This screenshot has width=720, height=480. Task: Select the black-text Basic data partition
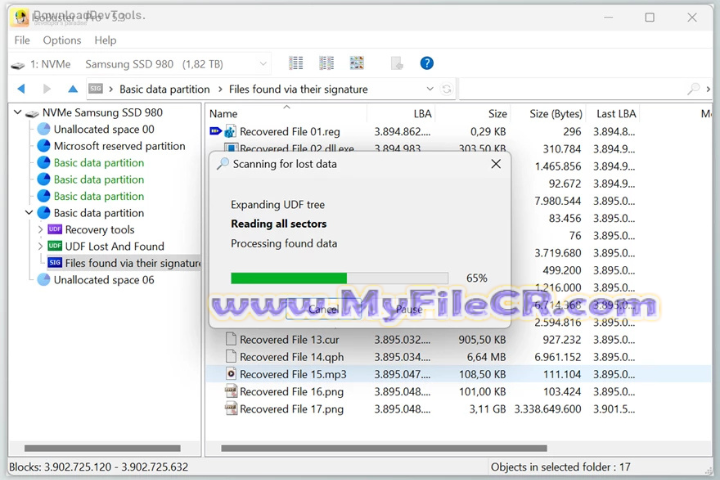click(x=99, y=213)
